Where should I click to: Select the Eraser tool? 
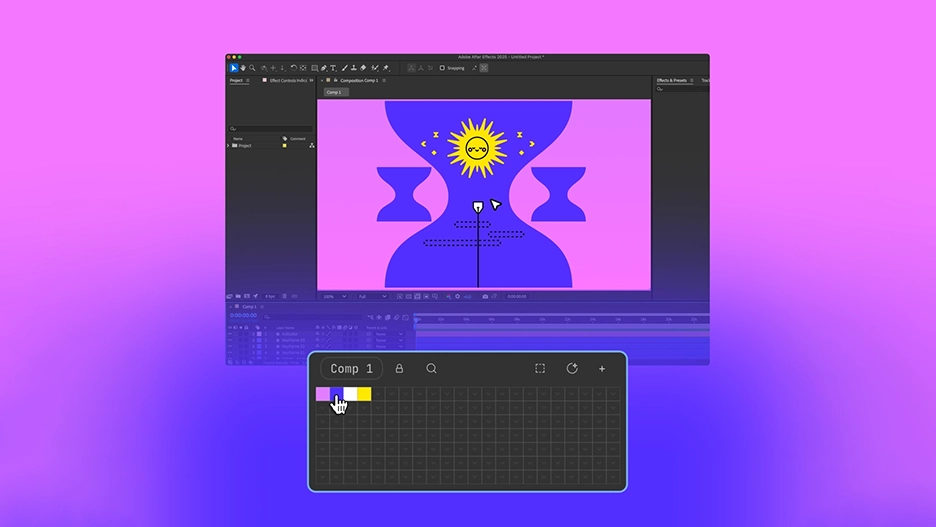tap(363, 68)
